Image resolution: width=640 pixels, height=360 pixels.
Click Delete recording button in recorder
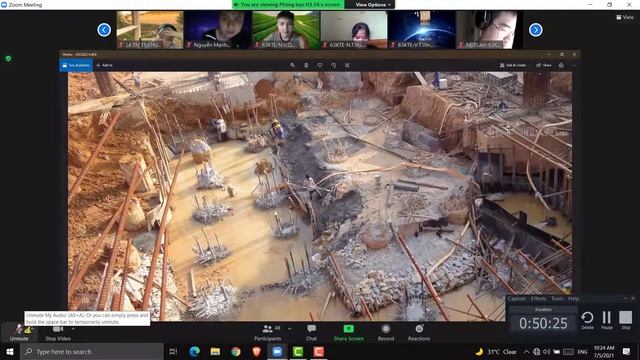(587, 320)
